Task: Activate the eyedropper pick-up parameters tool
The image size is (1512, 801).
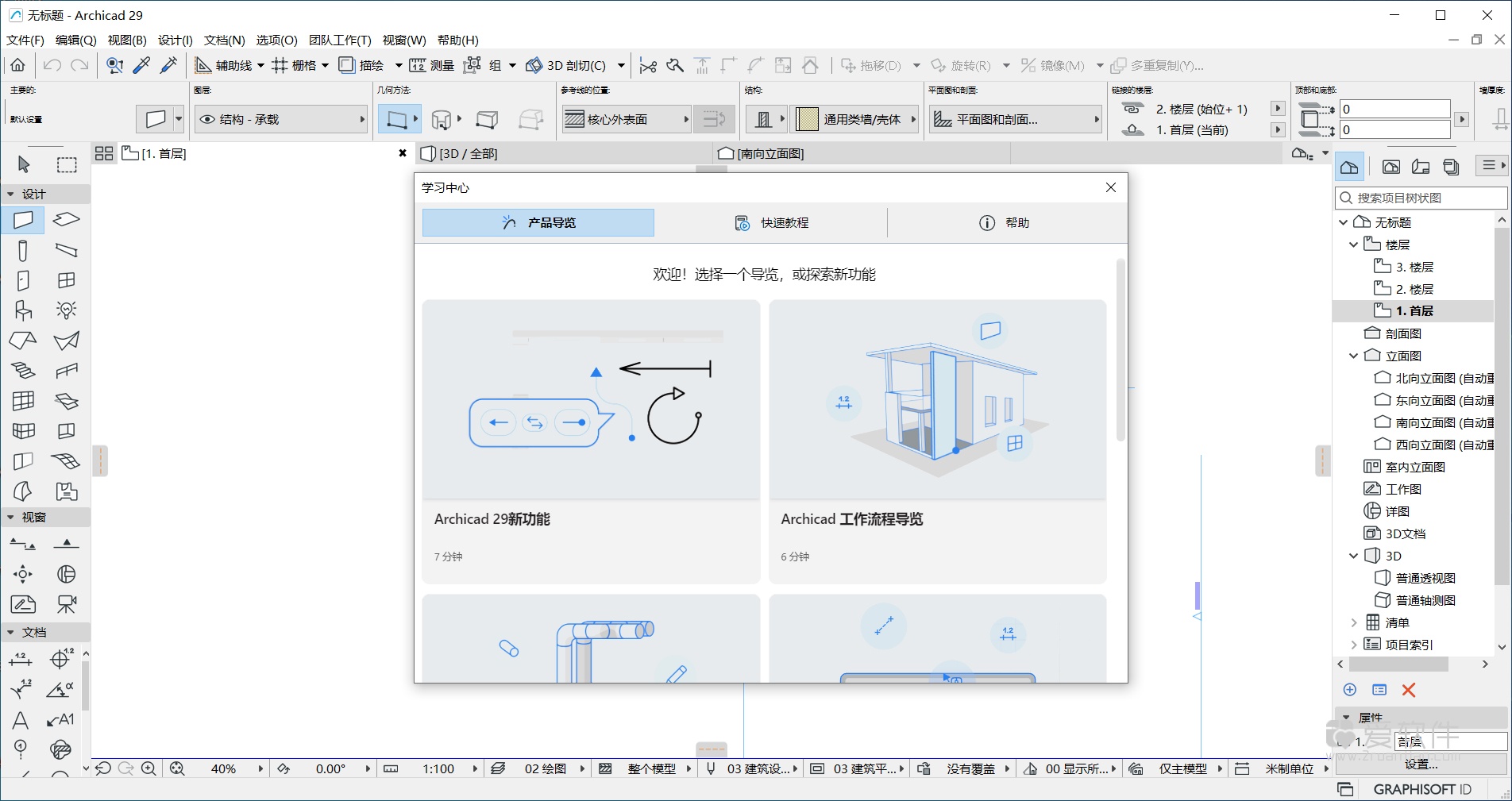Action: [x=142, y=65]
